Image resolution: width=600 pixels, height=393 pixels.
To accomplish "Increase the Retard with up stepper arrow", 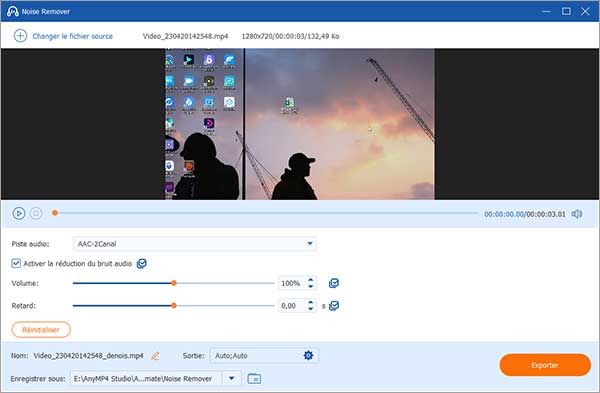I will 311,302.
